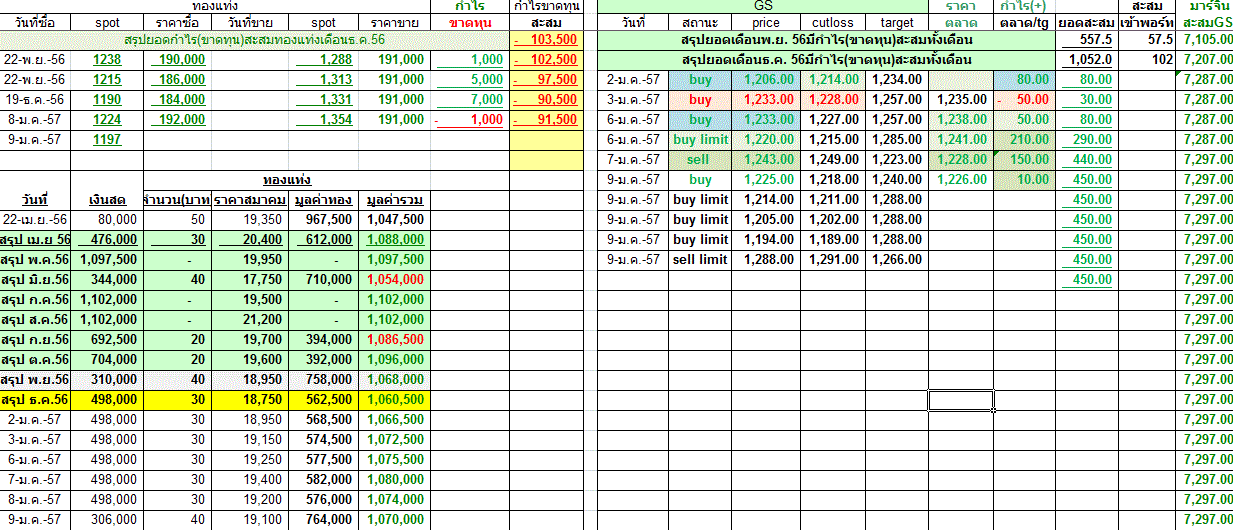
Task: Click the red 'ขาดทุน' header cell
Action: [470, 22]
